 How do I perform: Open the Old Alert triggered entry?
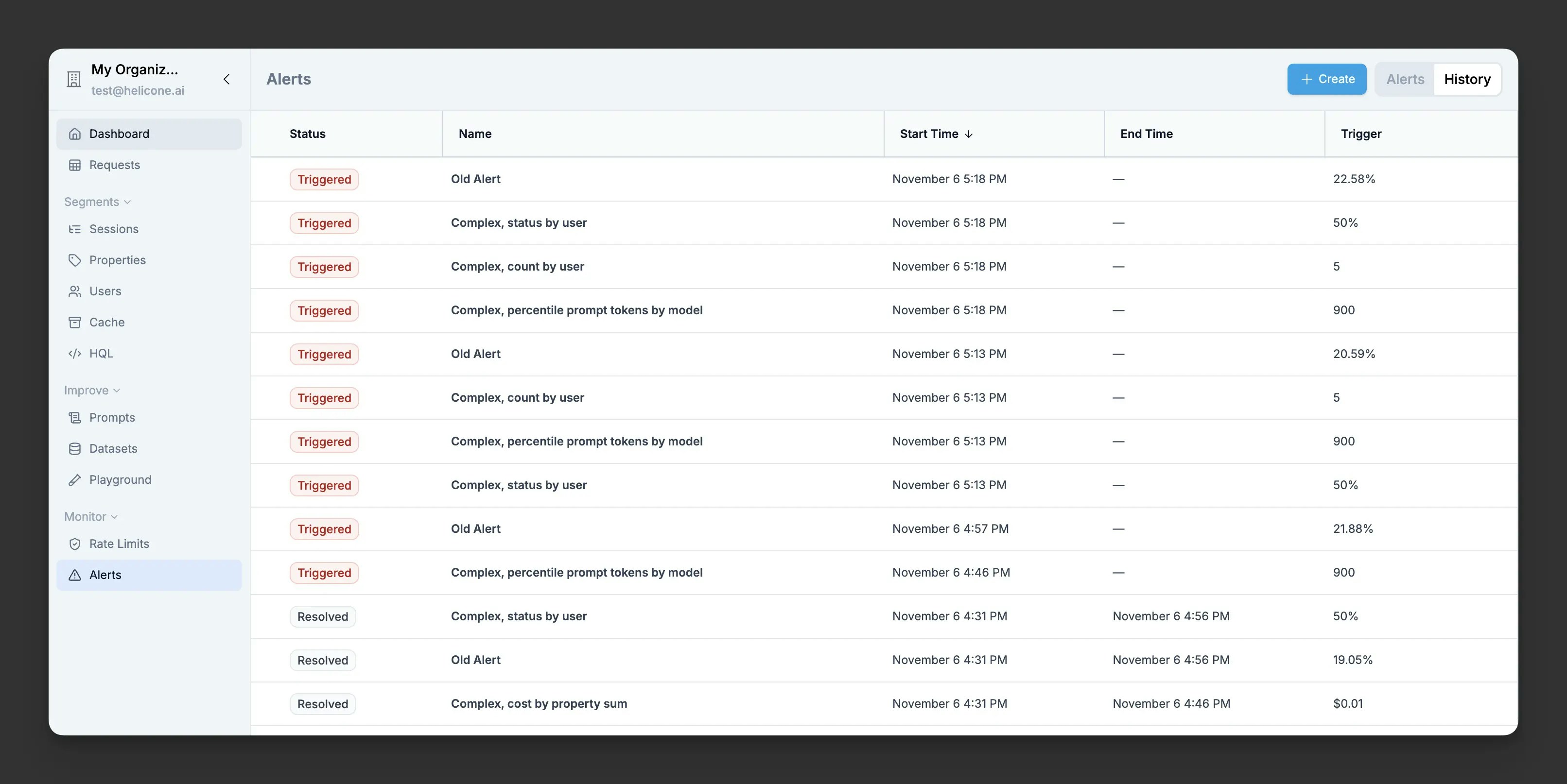pos(476,179)
